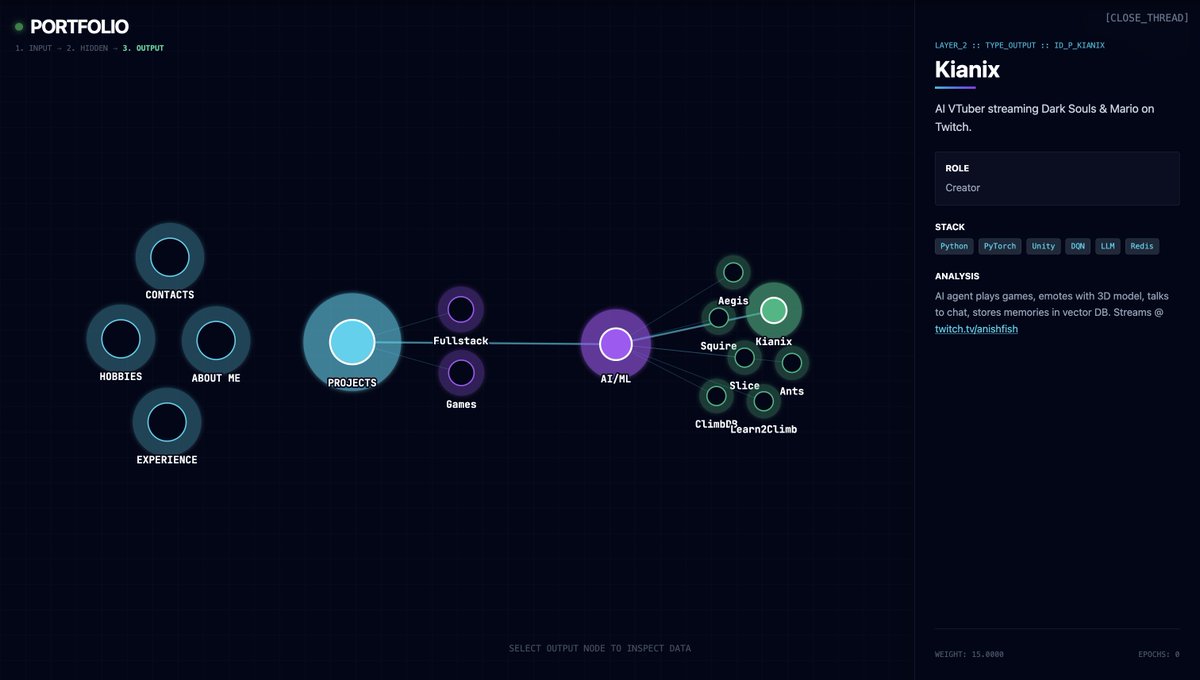Viewport: 1200px width, 680px height.
Task: Toggle the Redis stack tag
Action: [1142, 246]
